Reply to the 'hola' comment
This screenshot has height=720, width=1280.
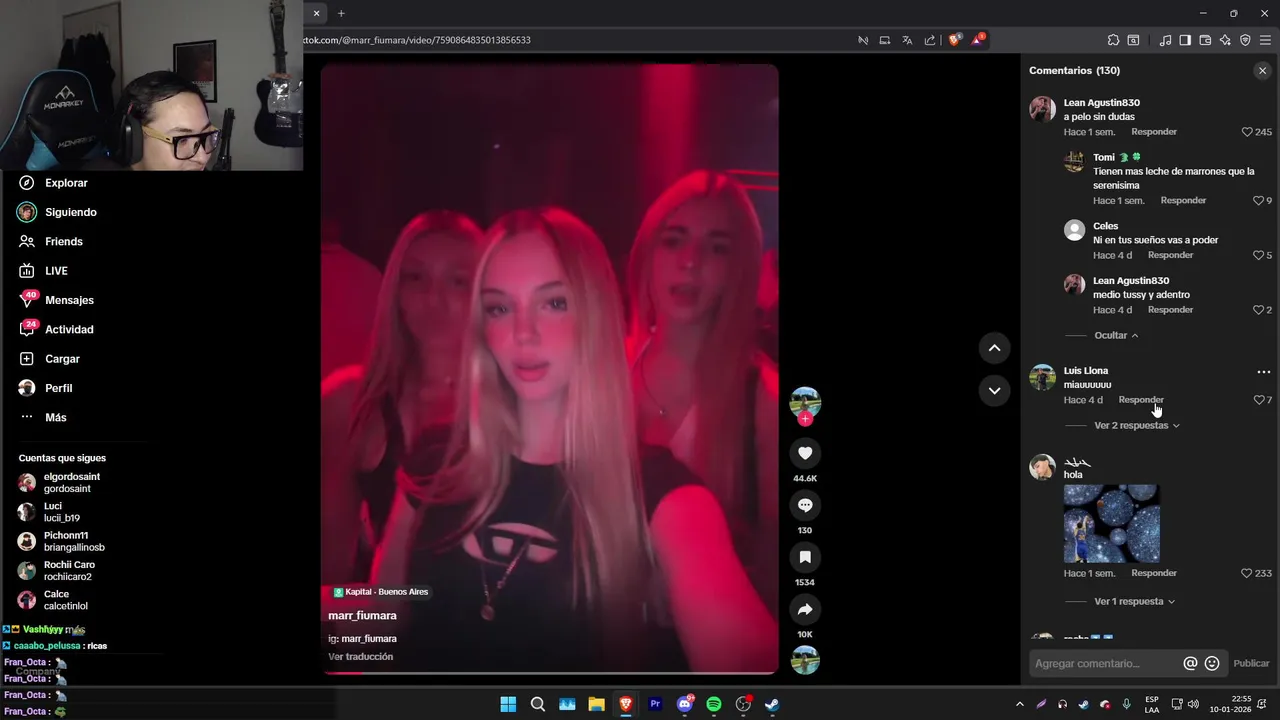1154,573
